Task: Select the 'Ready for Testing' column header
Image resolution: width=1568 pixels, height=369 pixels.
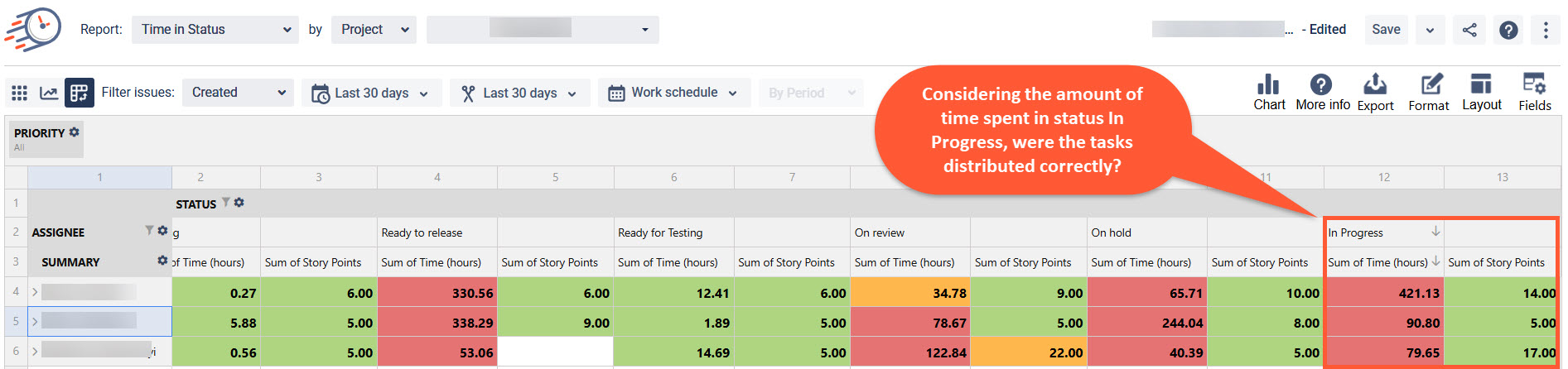Action: pos(674,232)
